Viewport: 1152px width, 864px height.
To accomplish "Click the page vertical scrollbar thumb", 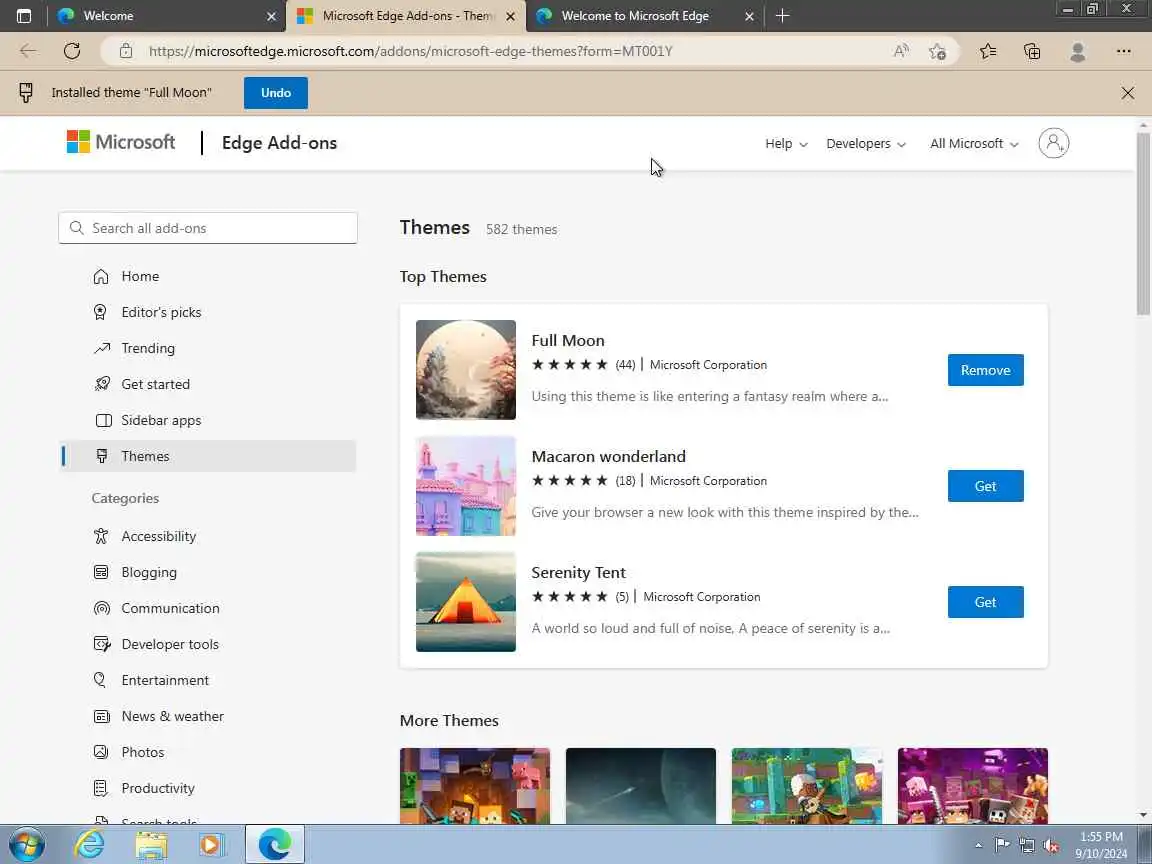I will (x=1142, y=224).
